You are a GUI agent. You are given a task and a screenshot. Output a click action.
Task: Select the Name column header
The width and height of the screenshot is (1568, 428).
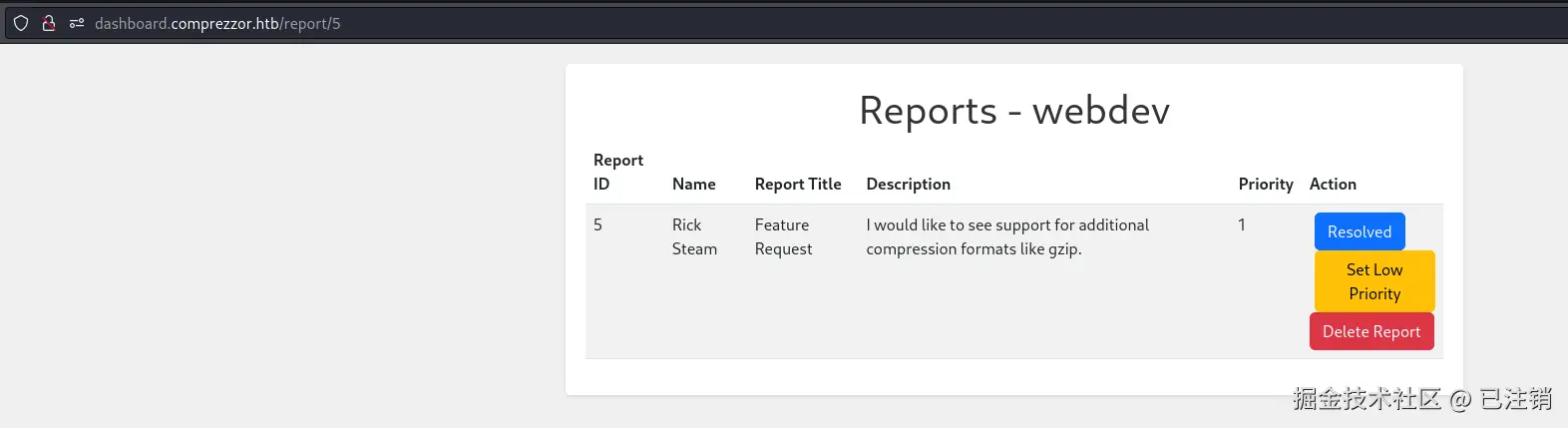tap(693, 184)
